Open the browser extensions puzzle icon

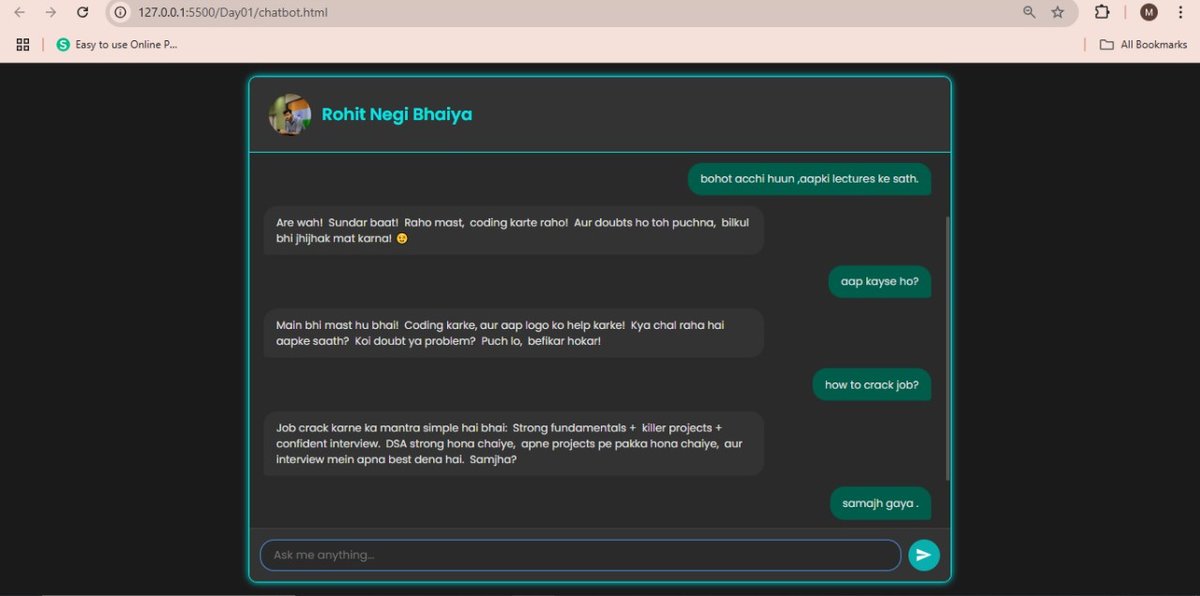1101,13
